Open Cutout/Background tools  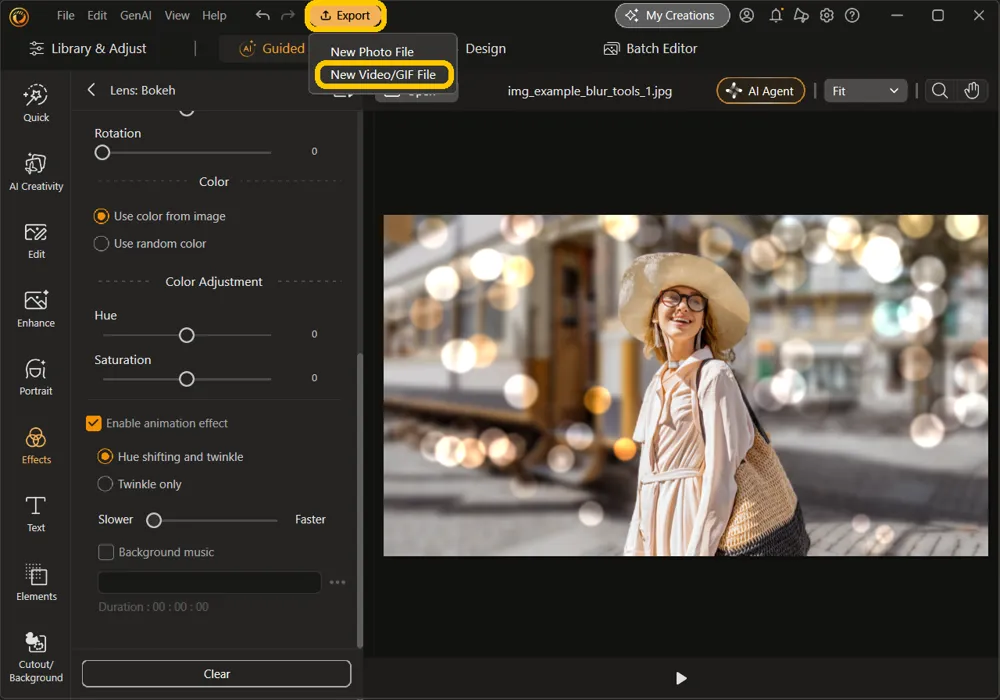[x=36, y=657]
